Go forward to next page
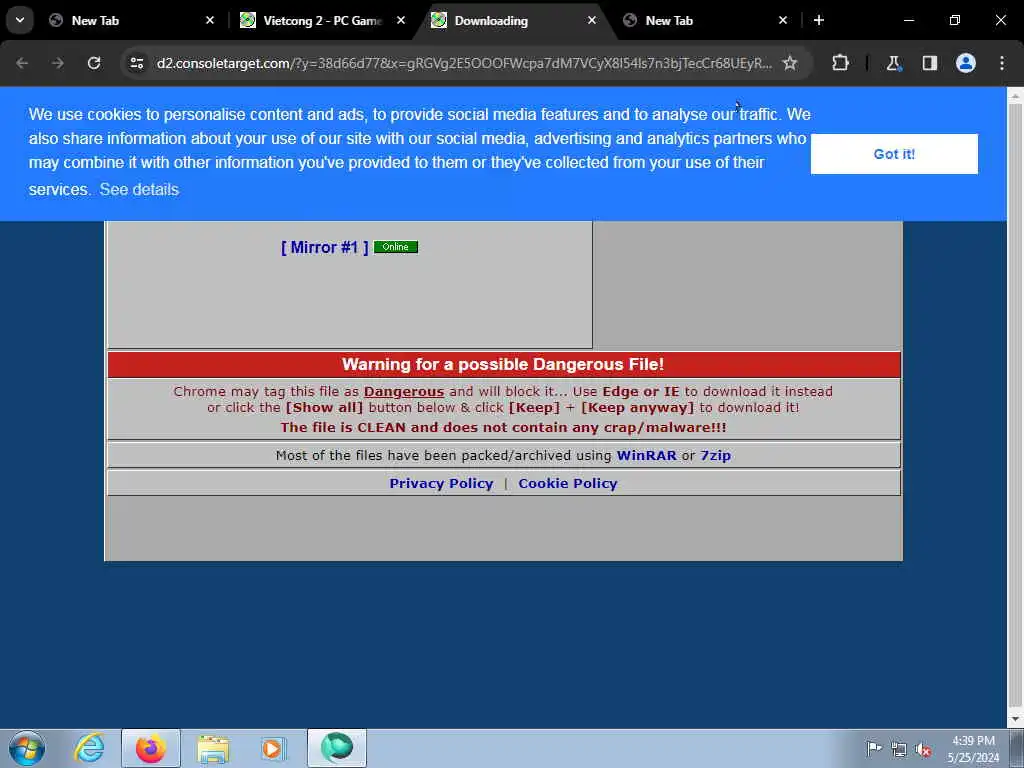1024x768 pixels. (x=58, y=63)
